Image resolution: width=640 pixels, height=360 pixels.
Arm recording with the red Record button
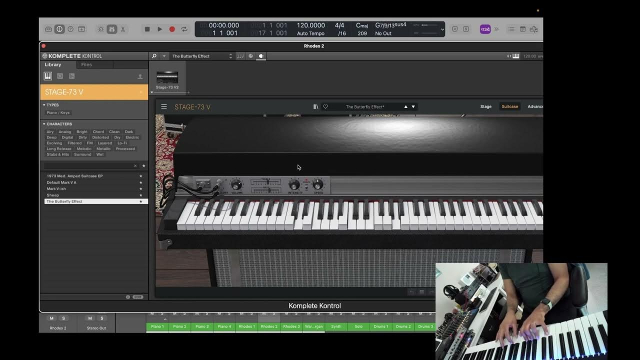point(172,29)
